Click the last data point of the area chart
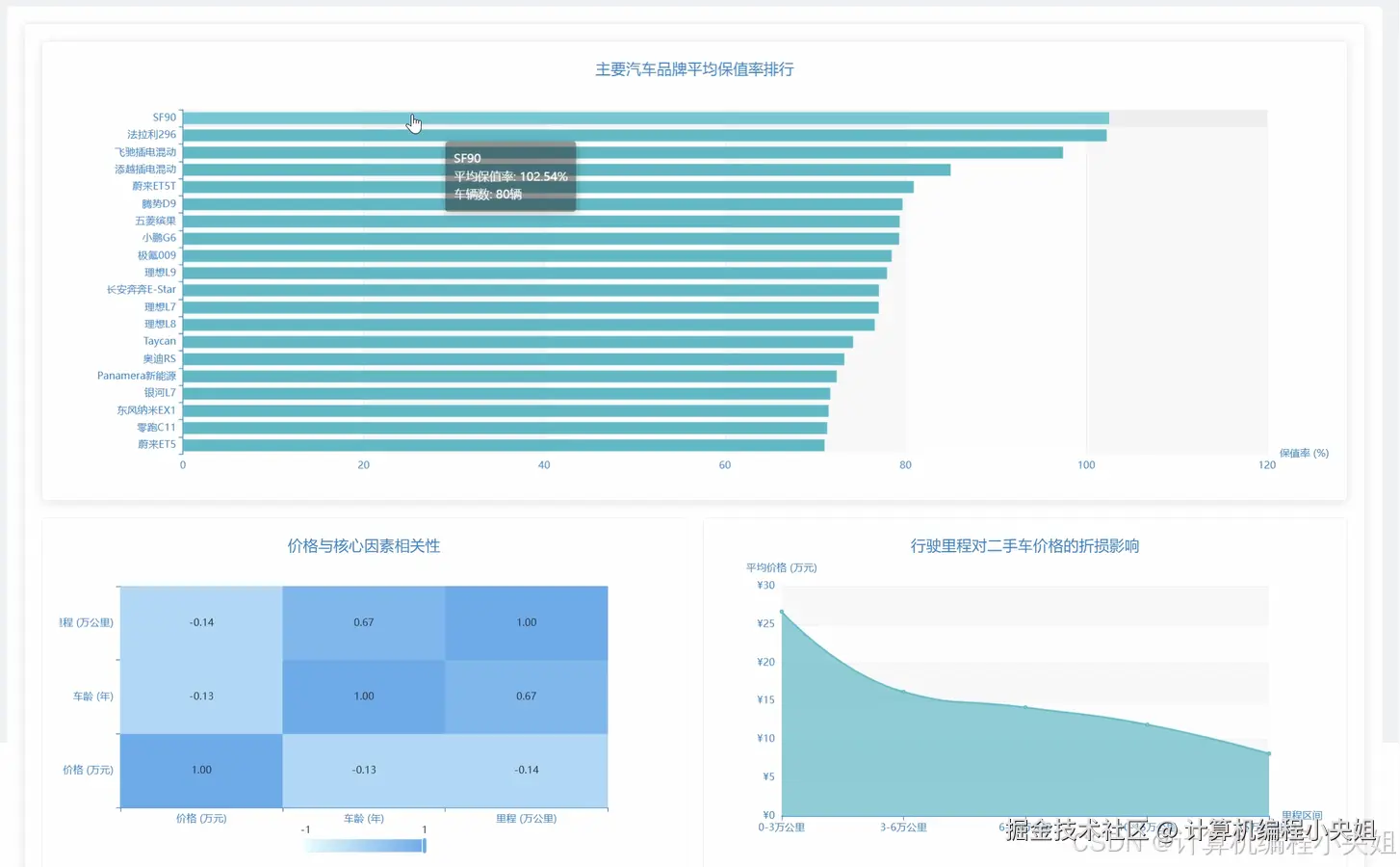This screenshot has width=1400, height=867. tap(1268, 753)
